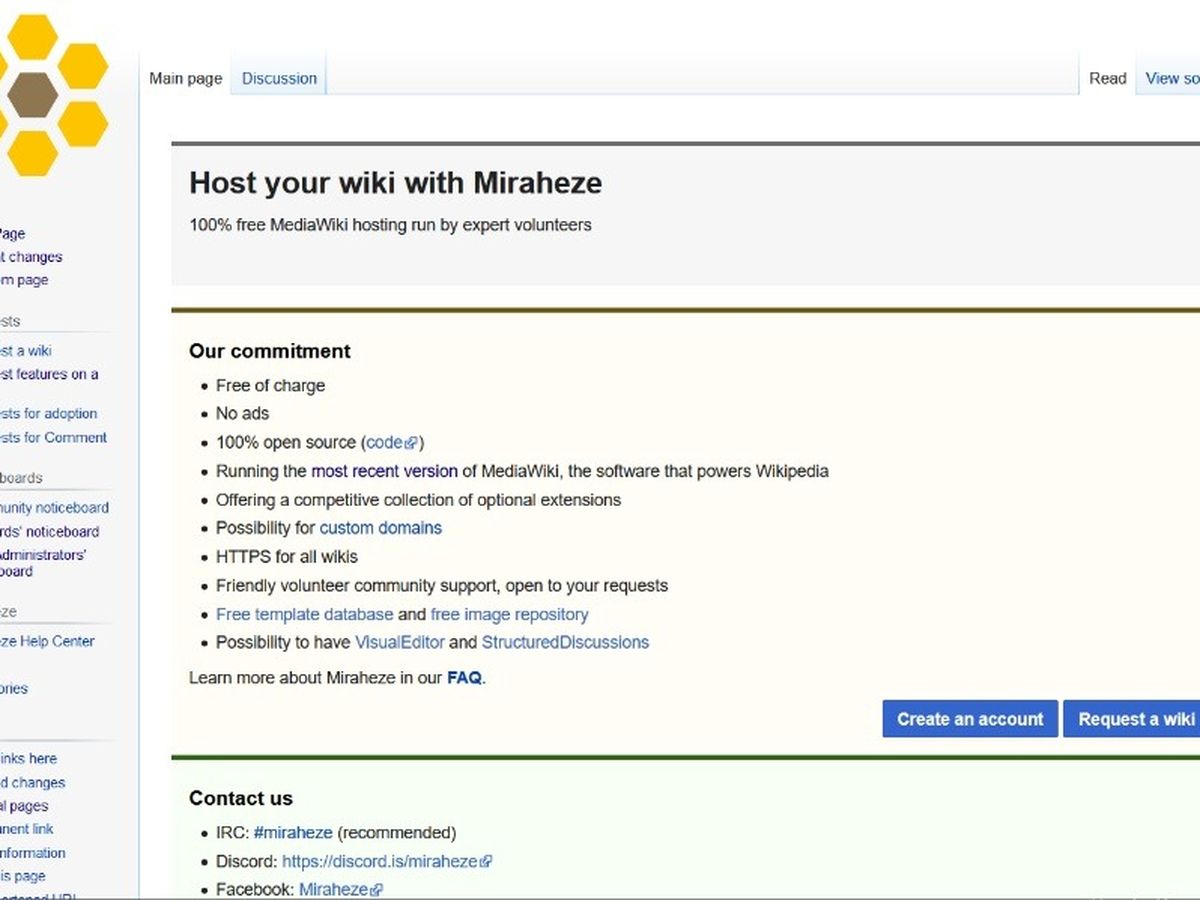Visit the Miraheze Facebook link
The width and height of the screenshot is (1200, 900).
click(334, 889)
